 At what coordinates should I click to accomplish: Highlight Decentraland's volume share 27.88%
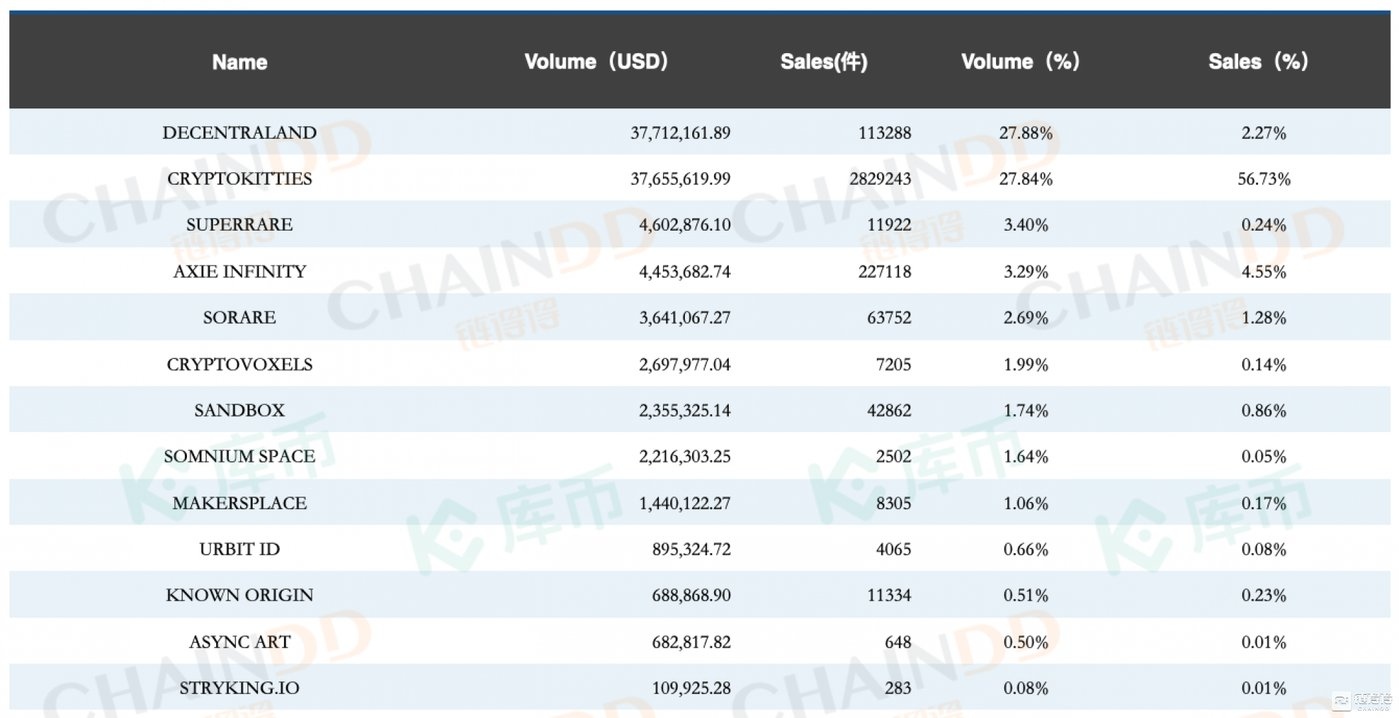(x=1026, y=133)
